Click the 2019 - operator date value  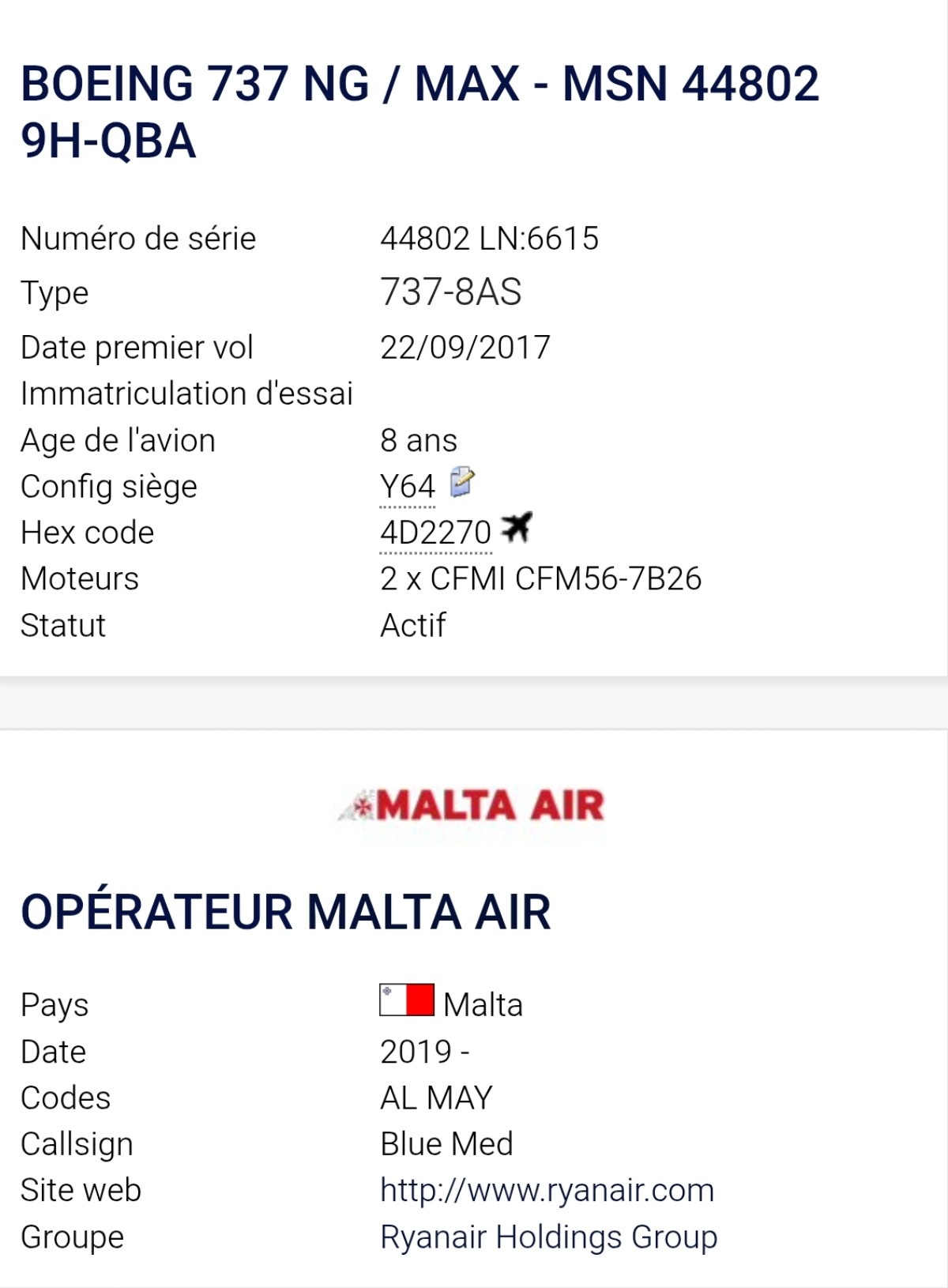coord(424,1052)
